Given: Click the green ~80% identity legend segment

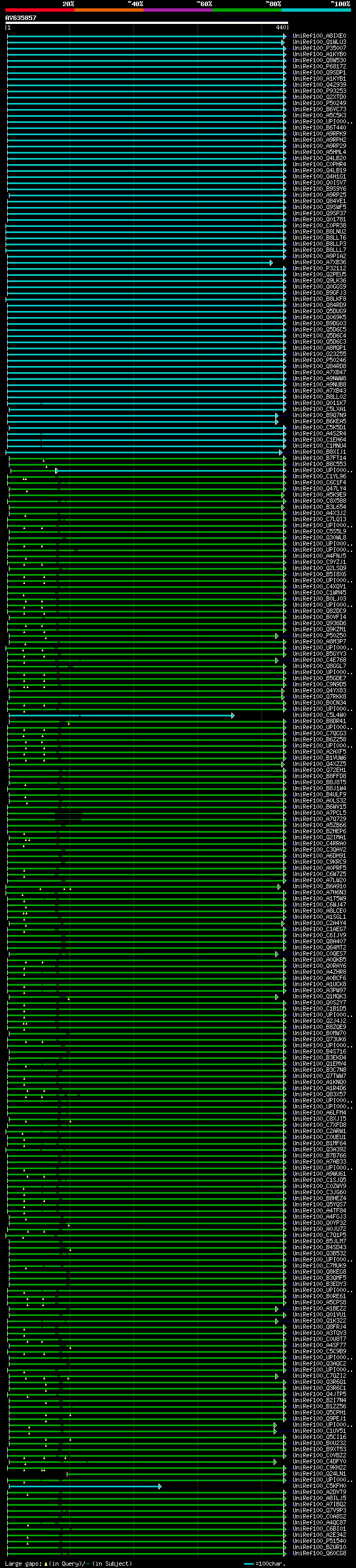Looking at the screenshot, I should 247,10.
